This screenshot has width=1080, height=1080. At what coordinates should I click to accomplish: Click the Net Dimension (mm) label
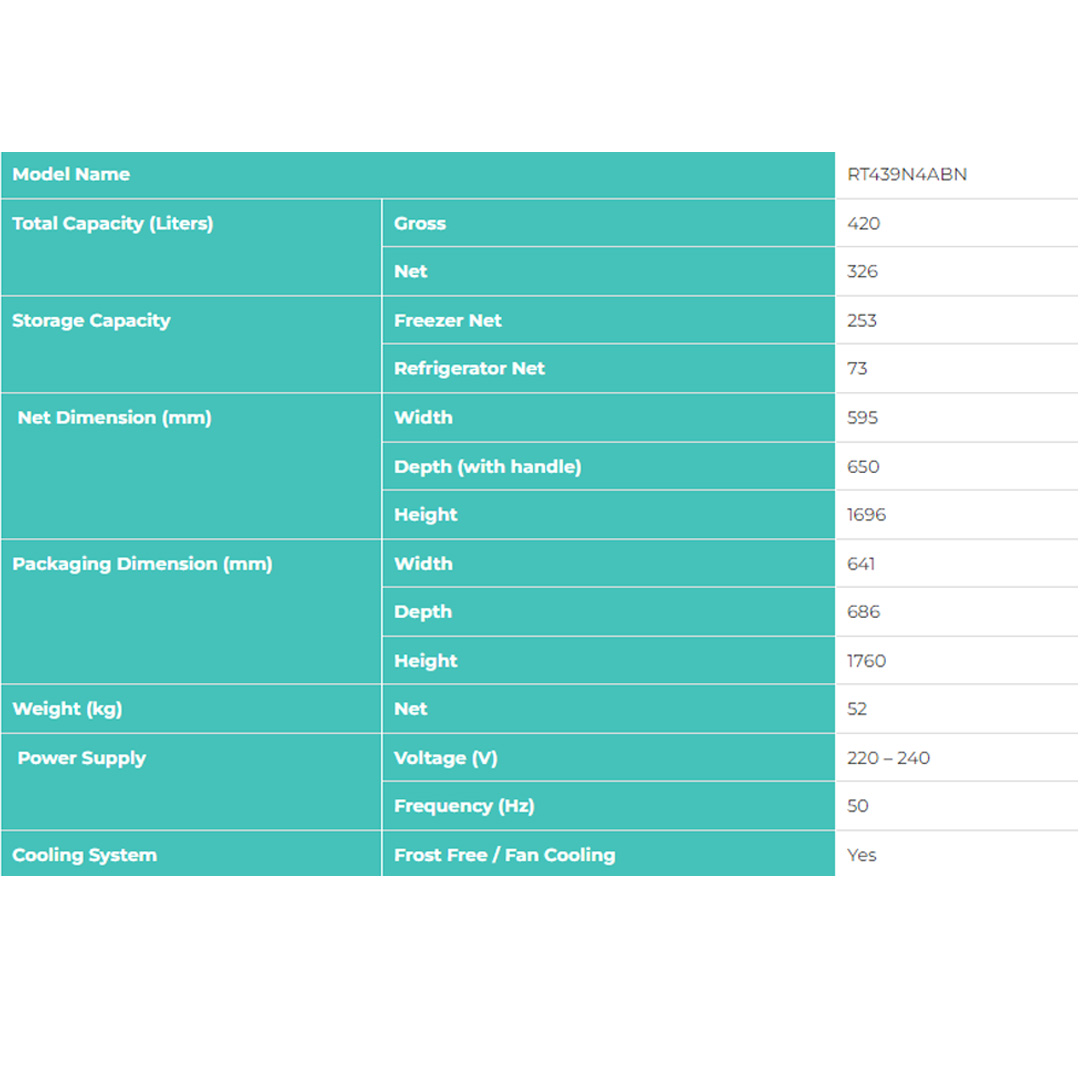coord(114,418)
